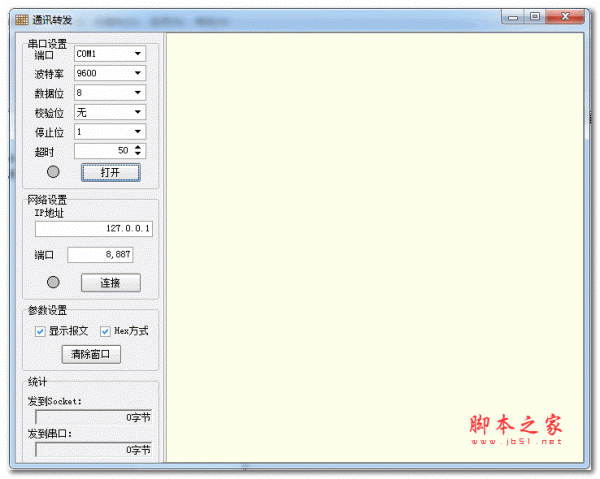The image size is (600, 479).
Task: Click inside the message log text area
Action: [x=375, y=247]
